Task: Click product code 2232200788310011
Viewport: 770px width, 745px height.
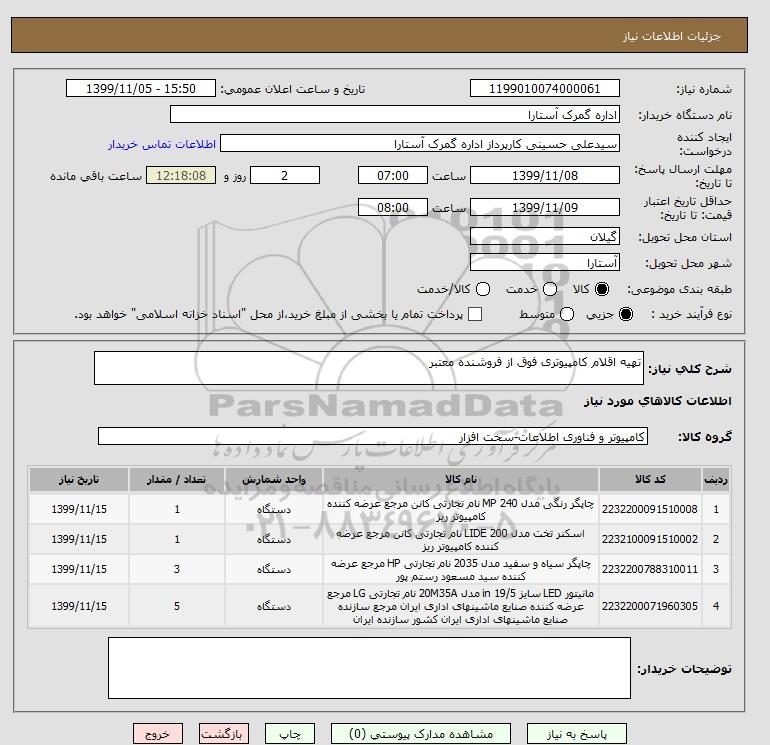Action: 650,569
